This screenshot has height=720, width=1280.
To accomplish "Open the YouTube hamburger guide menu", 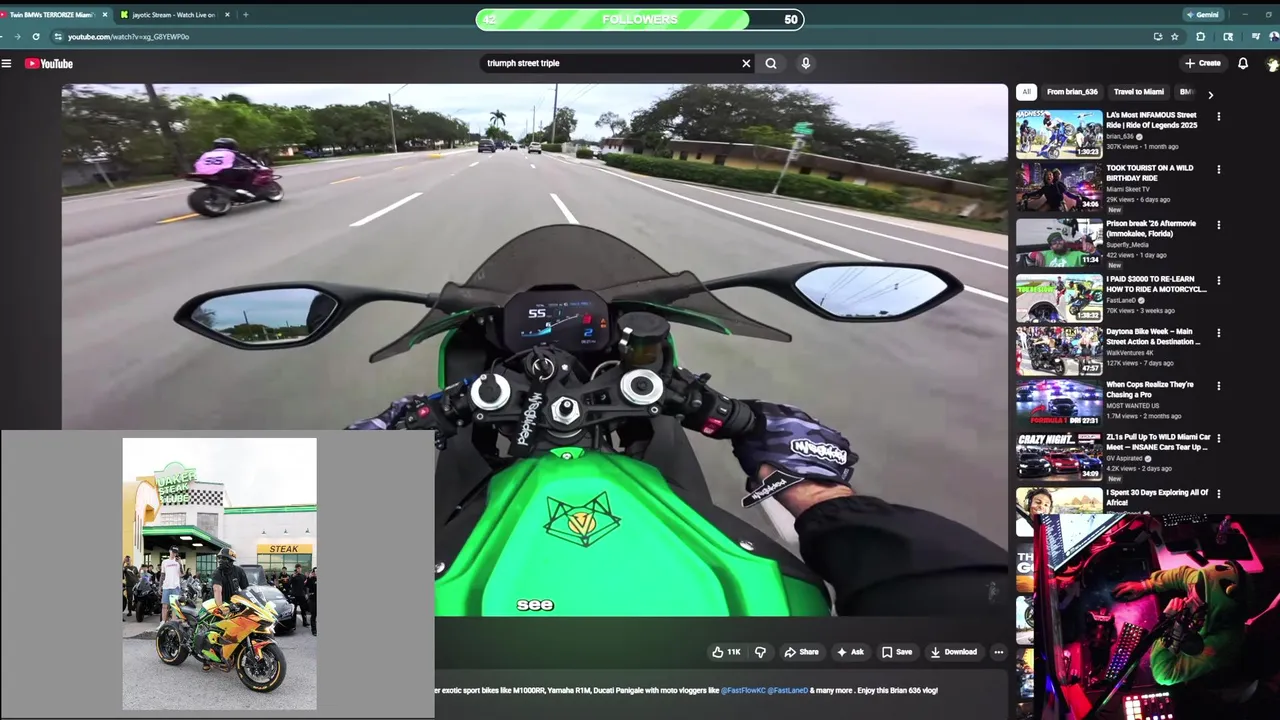I will [6, 63].
